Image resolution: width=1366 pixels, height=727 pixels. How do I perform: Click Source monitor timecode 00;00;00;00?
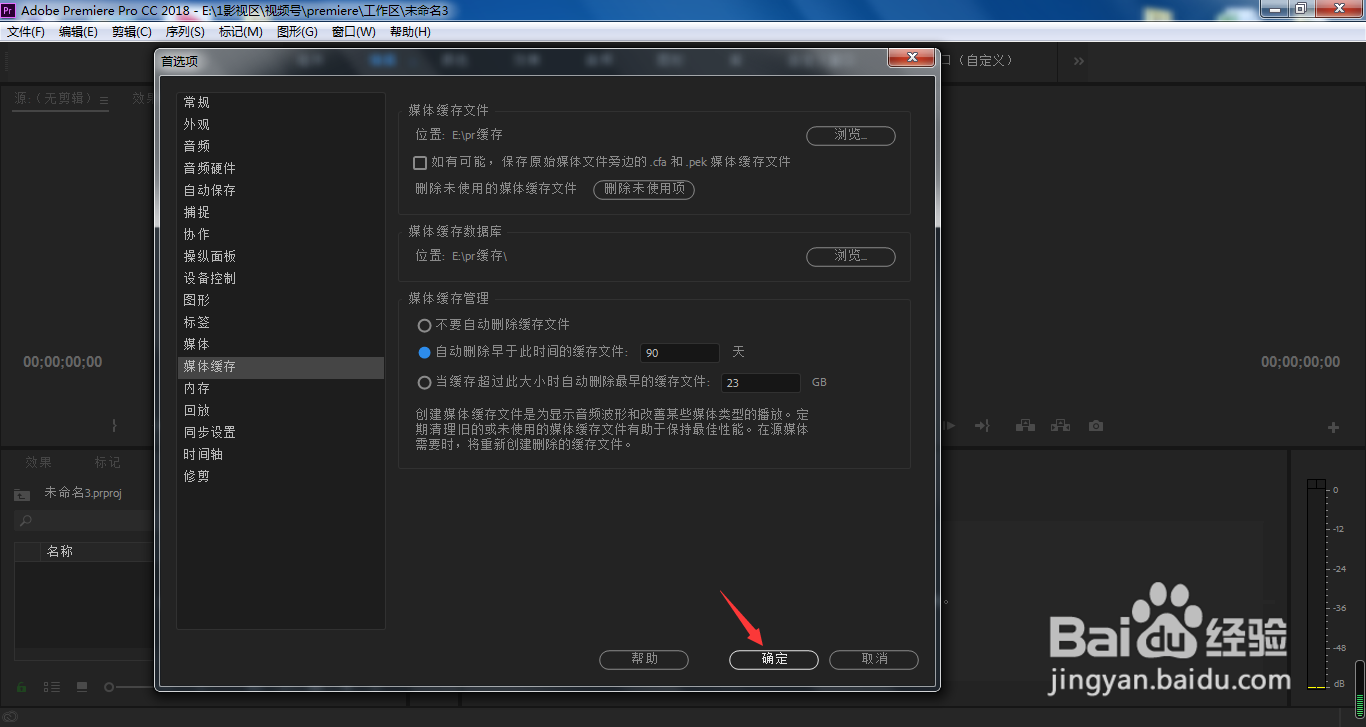63,362
